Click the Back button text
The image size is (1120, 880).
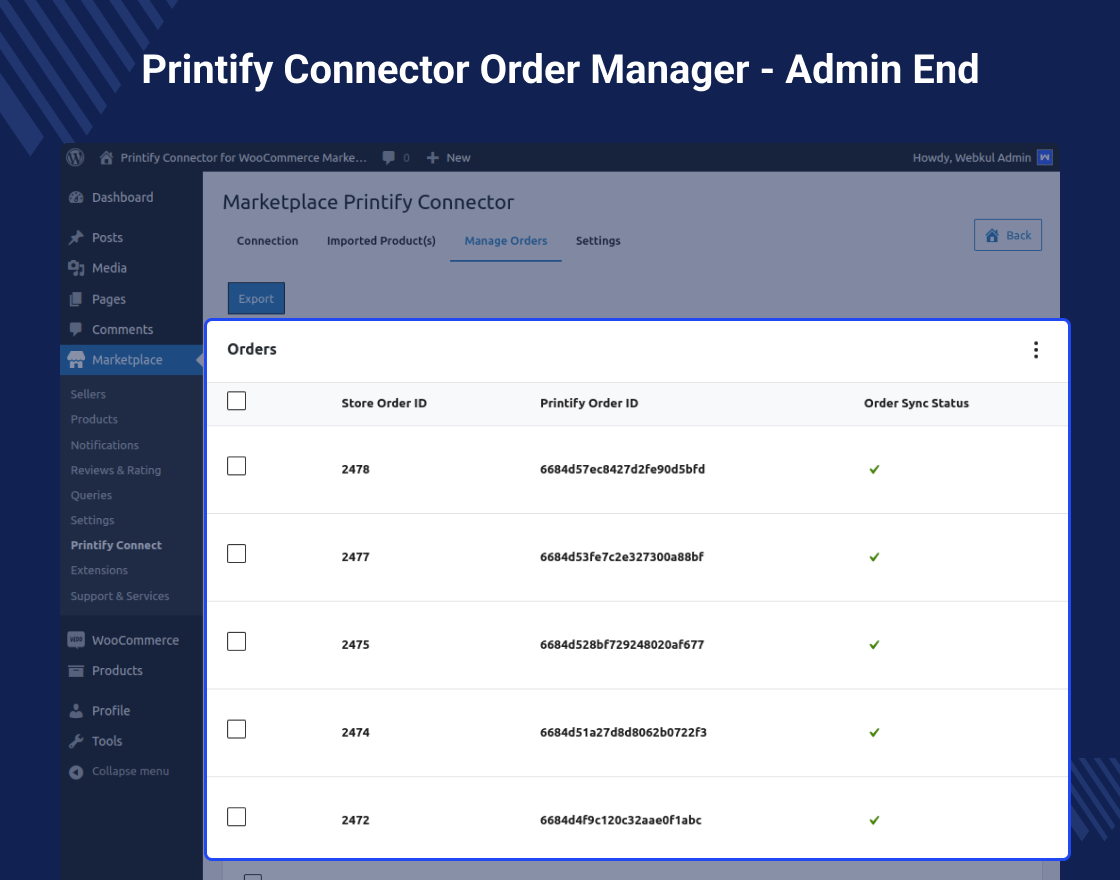(1019, 236)
